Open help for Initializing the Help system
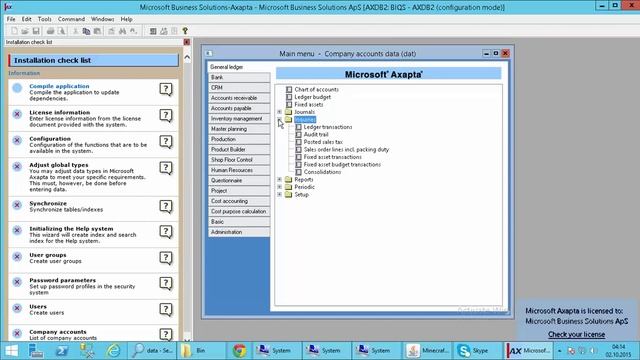640x360 pixels. [166, 232]
